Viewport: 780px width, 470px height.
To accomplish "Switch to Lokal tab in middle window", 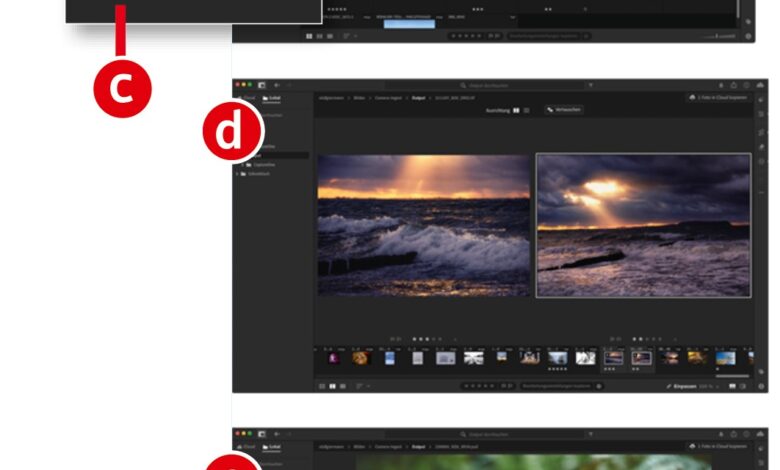I will click(x=272, y=98).
